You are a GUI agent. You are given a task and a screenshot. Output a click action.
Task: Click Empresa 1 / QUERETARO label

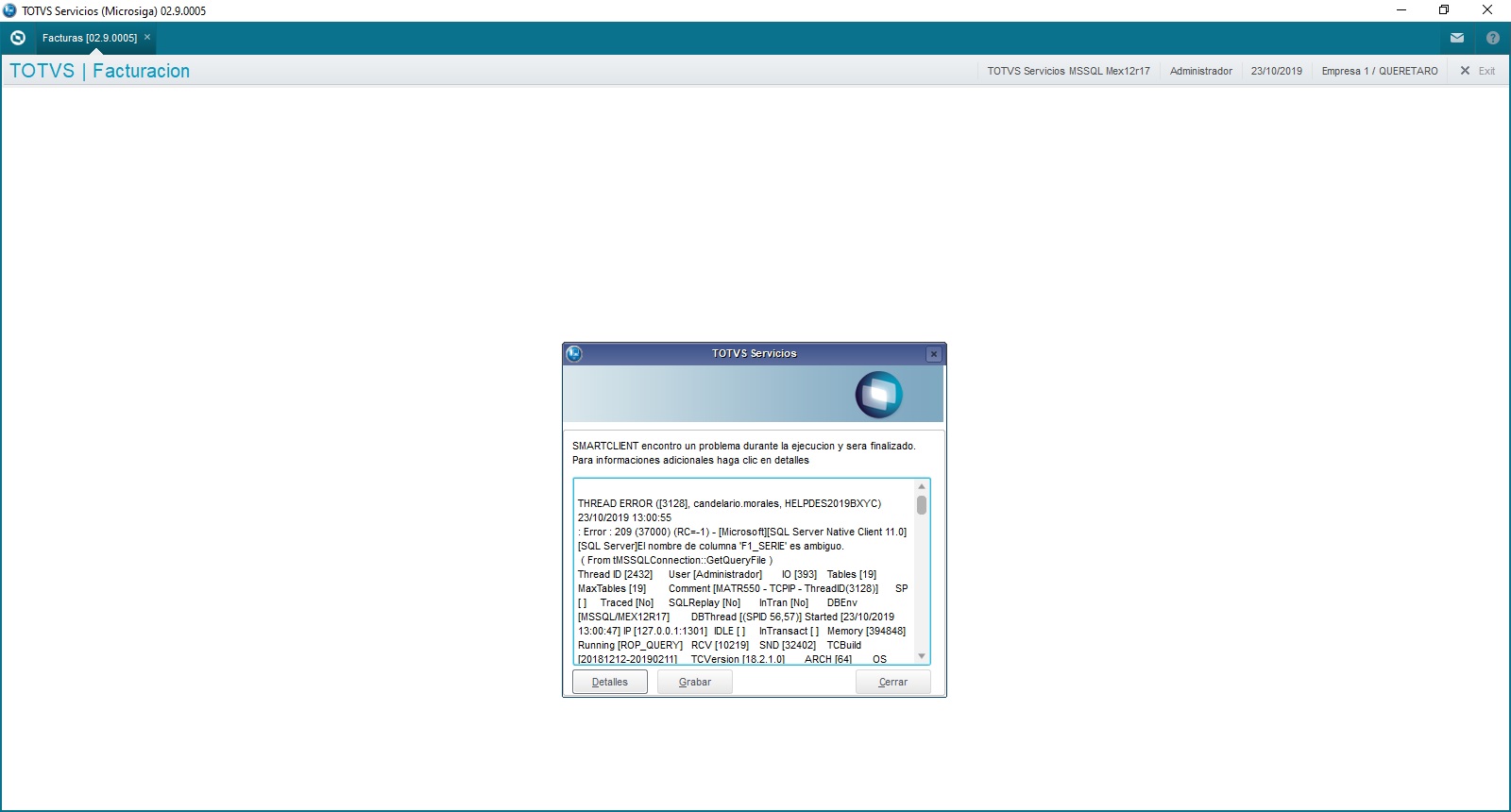(1380, 71)
